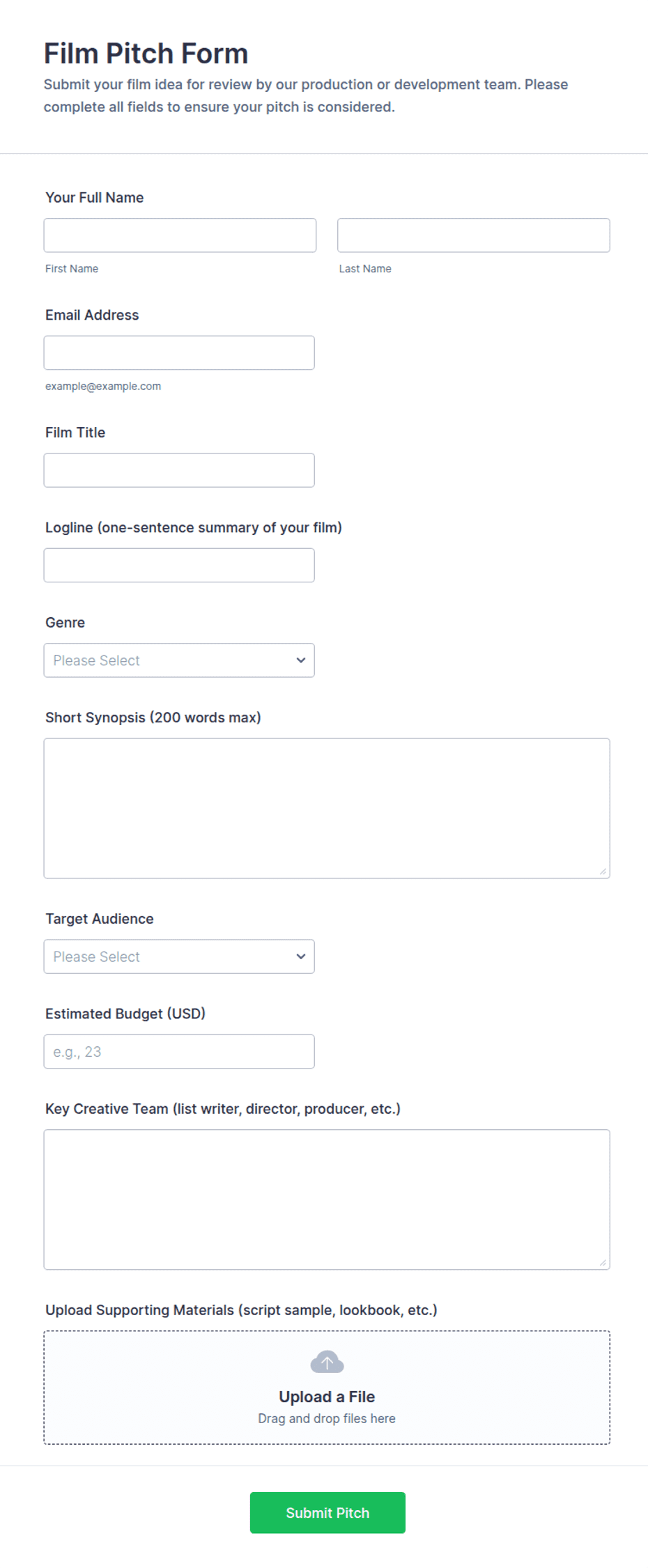The width and height of the screenshot is (648, 1568).
Task: Open the Genre Please Select dropdown
Action: 179,660
